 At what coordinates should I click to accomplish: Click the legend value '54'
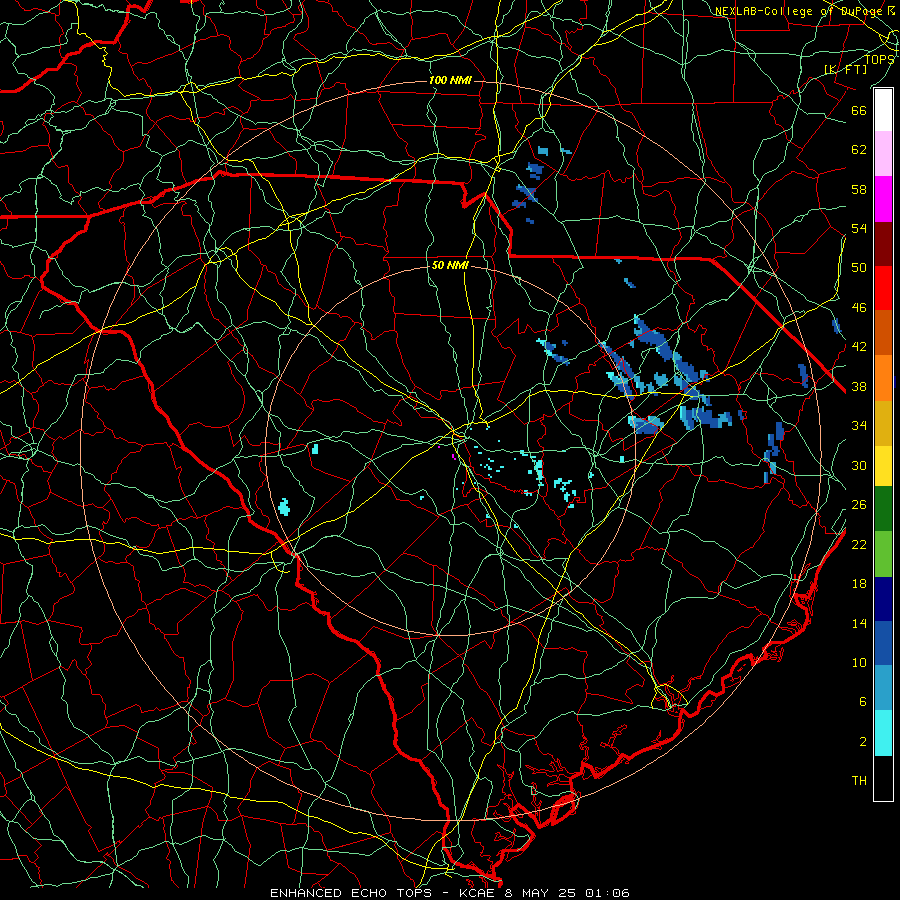(859, 228)
